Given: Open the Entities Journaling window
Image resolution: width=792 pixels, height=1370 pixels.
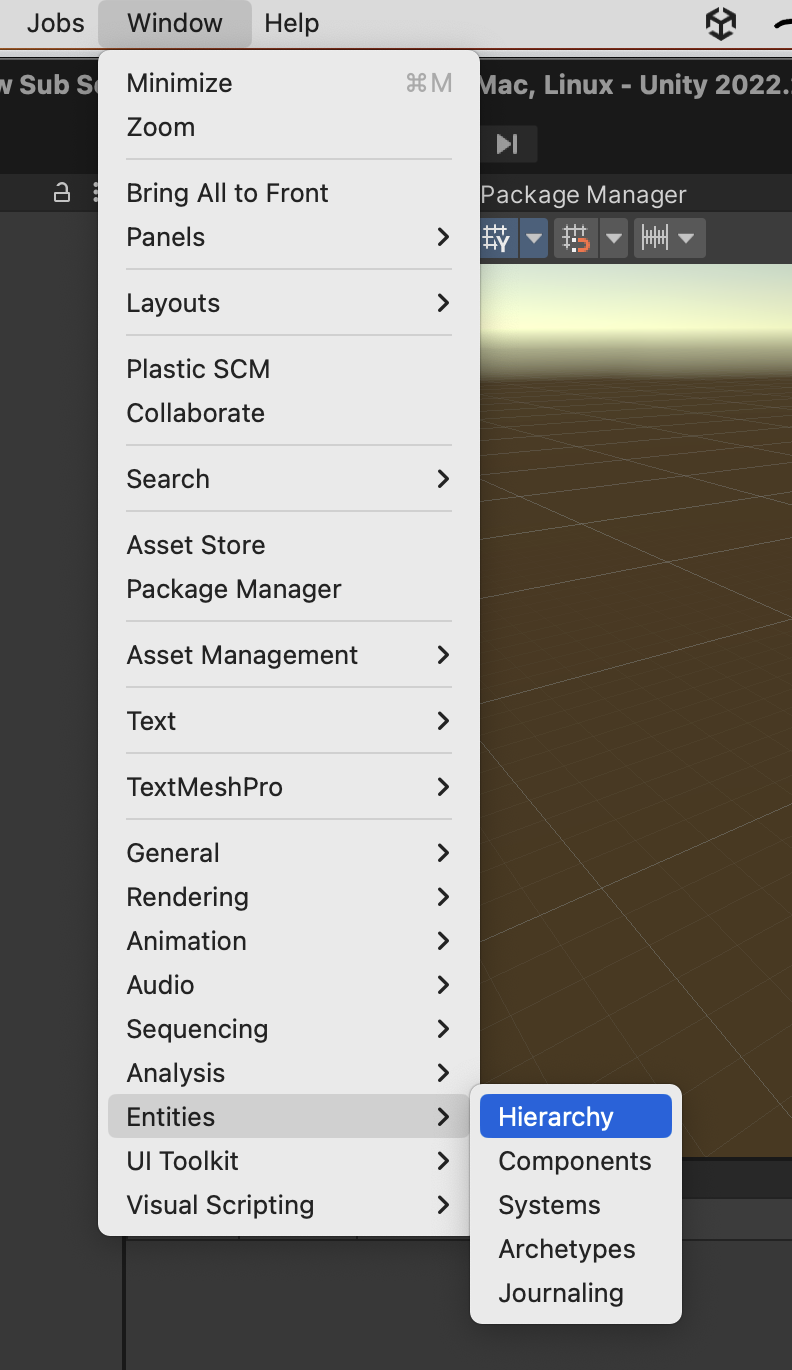Looking at the screenshot, I should (576, 1293).
